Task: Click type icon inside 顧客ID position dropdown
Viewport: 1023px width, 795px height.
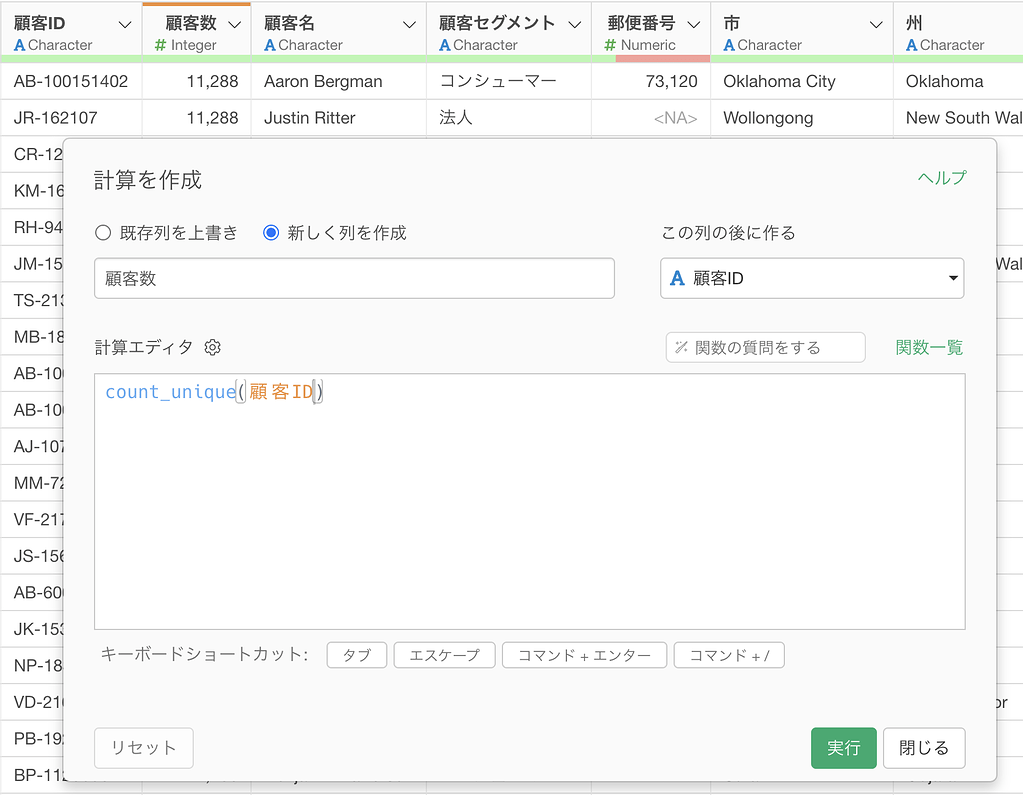Action: coord(677,278)
